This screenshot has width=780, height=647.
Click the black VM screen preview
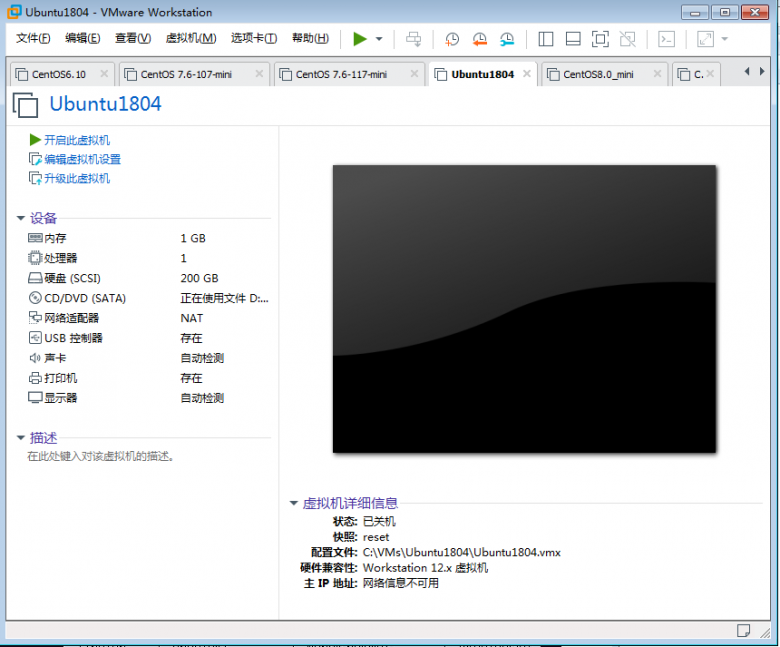coord(524,309)
